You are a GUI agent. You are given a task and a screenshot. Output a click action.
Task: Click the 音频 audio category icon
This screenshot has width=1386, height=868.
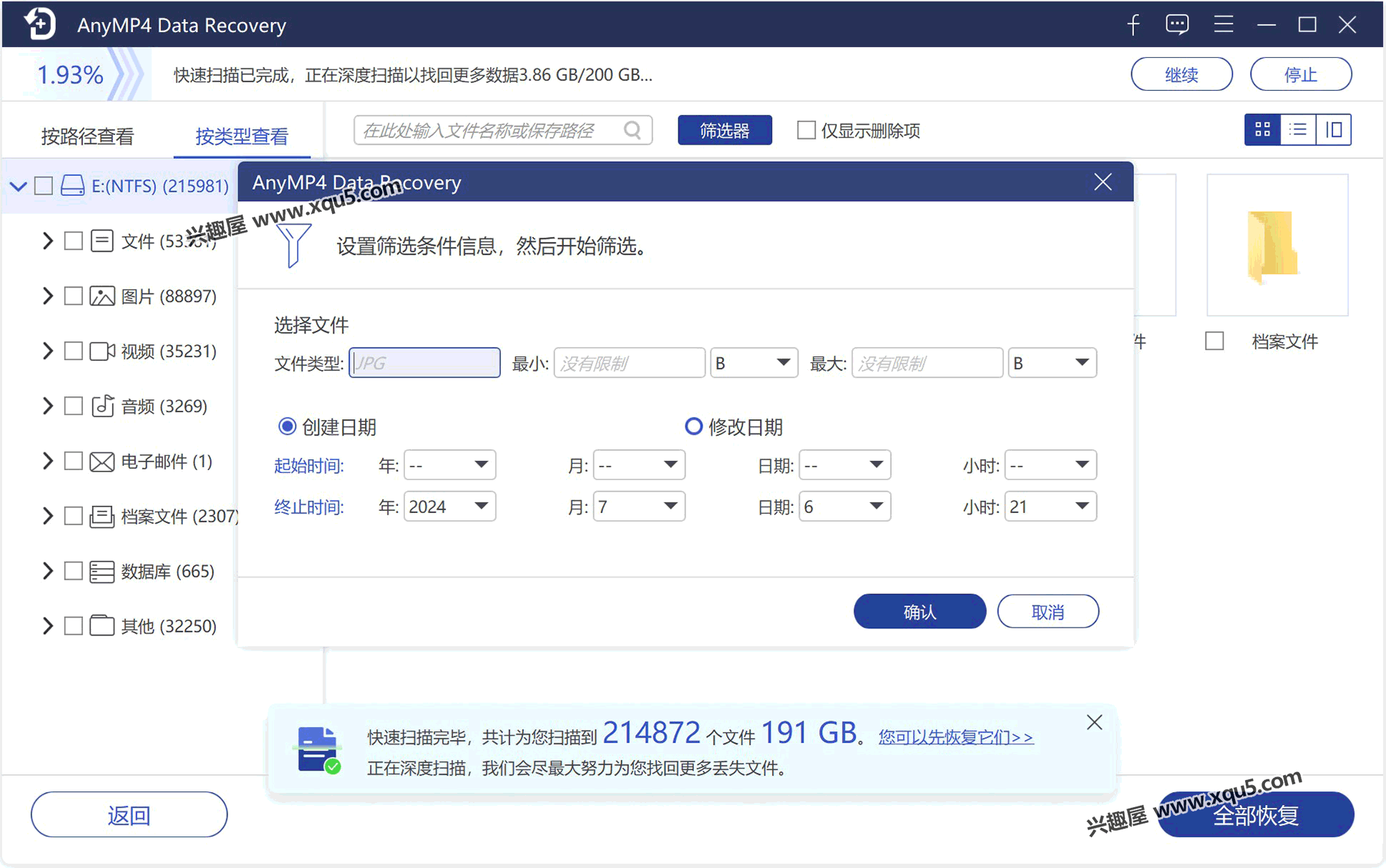tap(102, 406)
